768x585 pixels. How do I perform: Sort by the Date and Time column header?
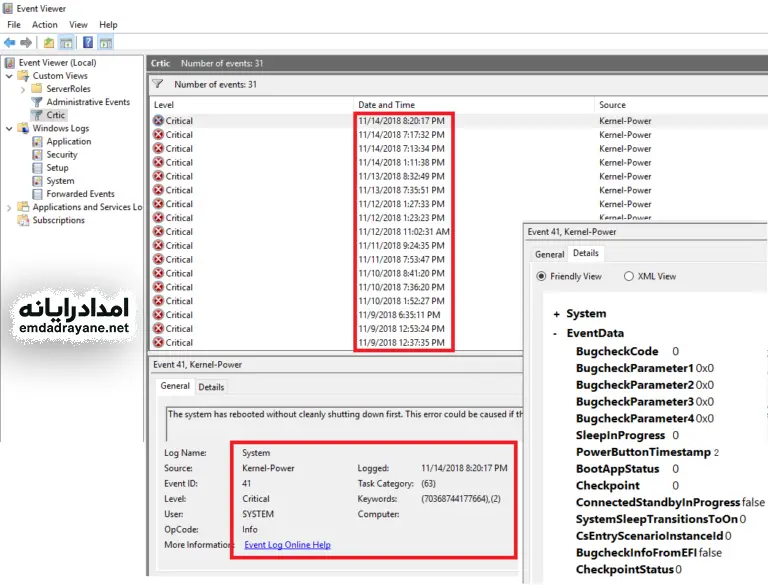474,104
